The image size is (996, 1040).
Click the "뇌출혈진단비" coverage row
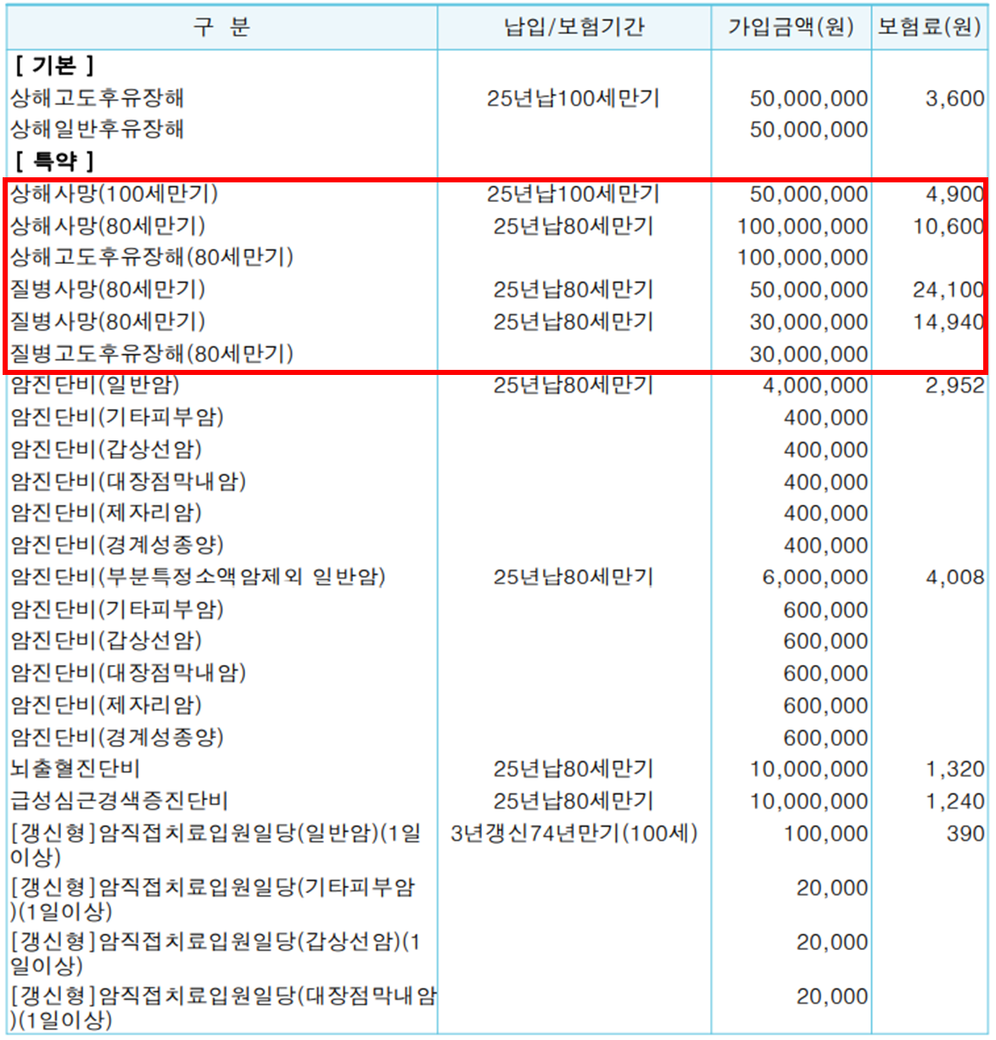pyautogui.click(x=75, y=769)
